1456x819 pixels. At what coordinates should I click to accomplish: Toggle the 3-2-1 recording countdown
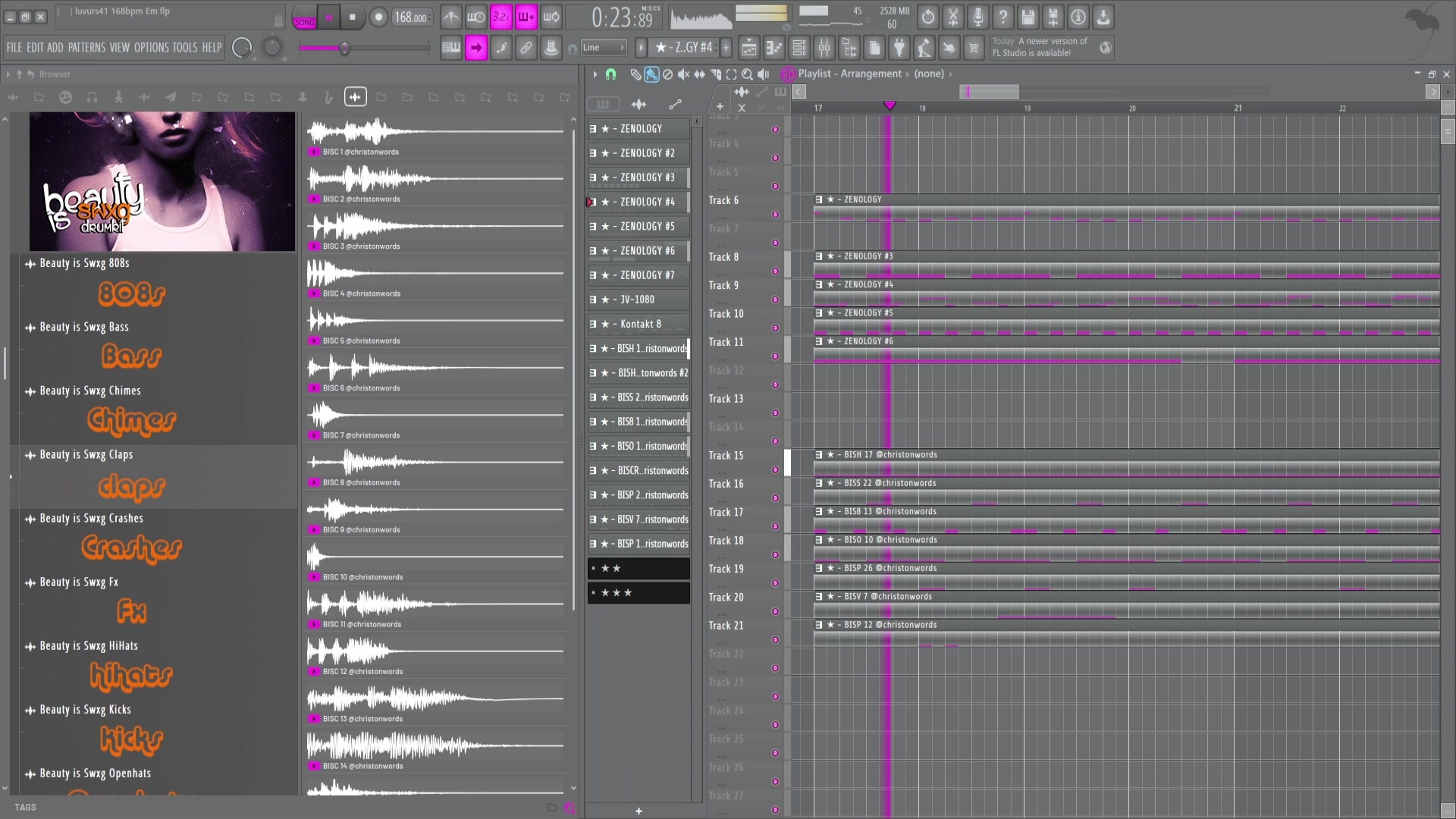501,17
